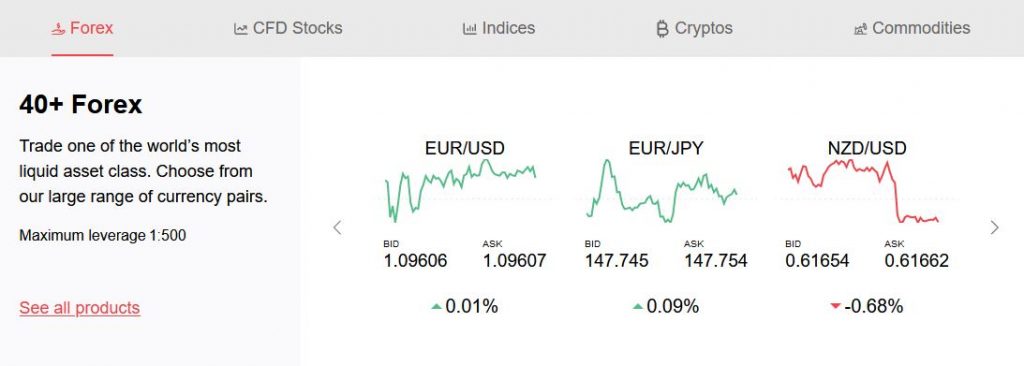Click the Indices bar chart icon
Screen dimensions: 1024x366
coord(470,29)
